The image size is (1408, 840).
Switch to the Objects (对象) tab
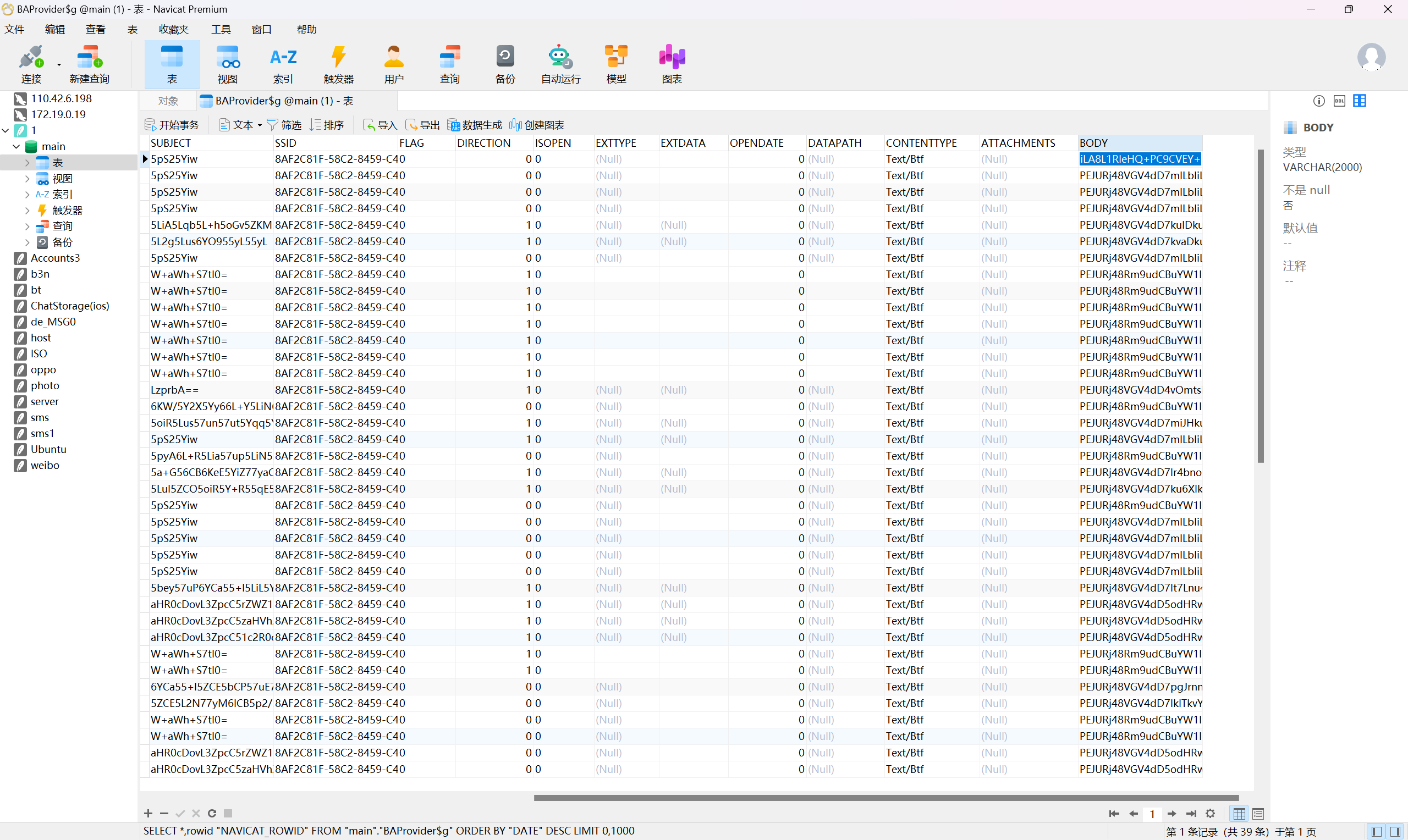point(168,101)
